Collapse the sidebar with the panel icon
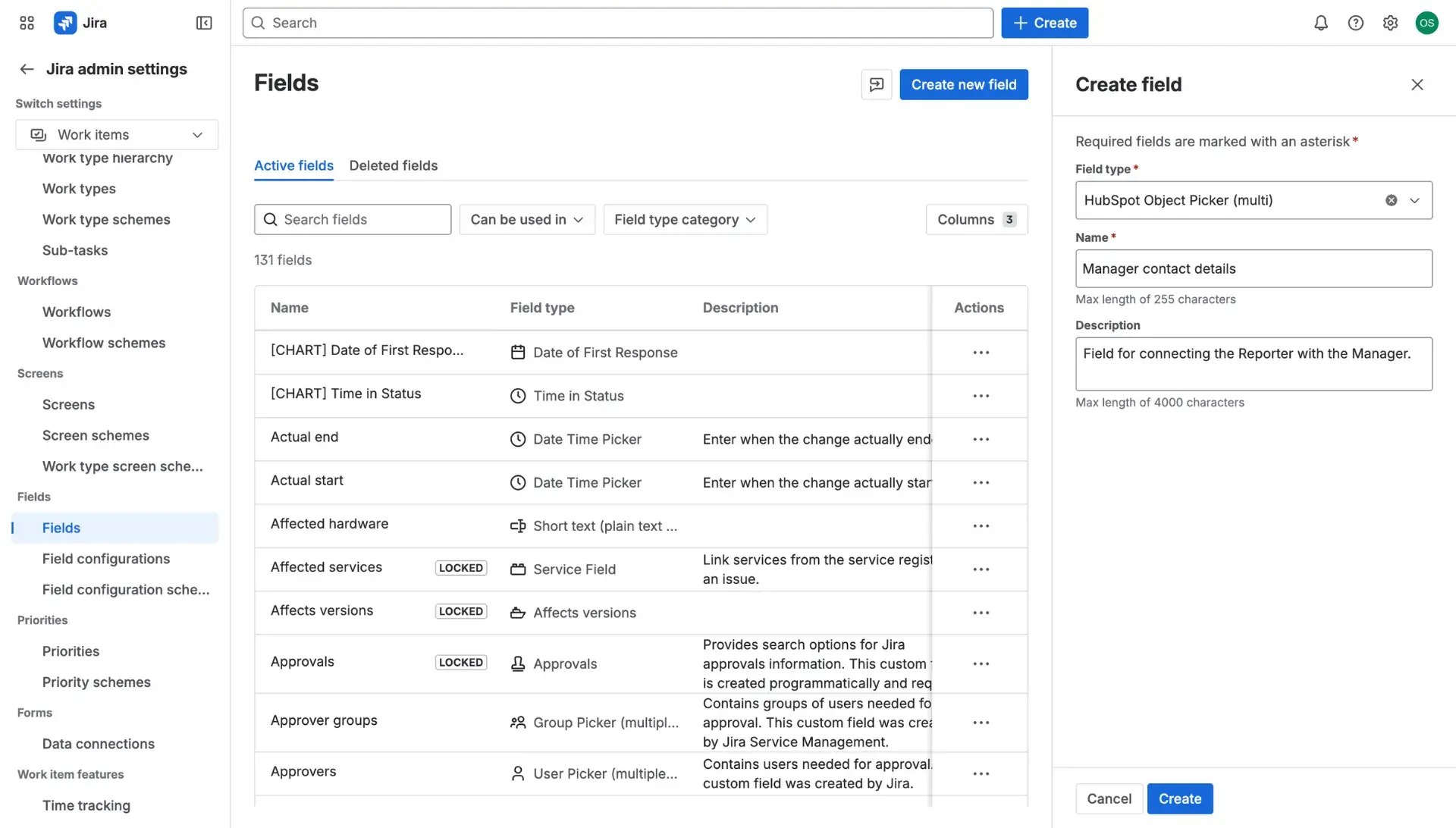This screenshot has height=828, width=1456. point(203,23)
